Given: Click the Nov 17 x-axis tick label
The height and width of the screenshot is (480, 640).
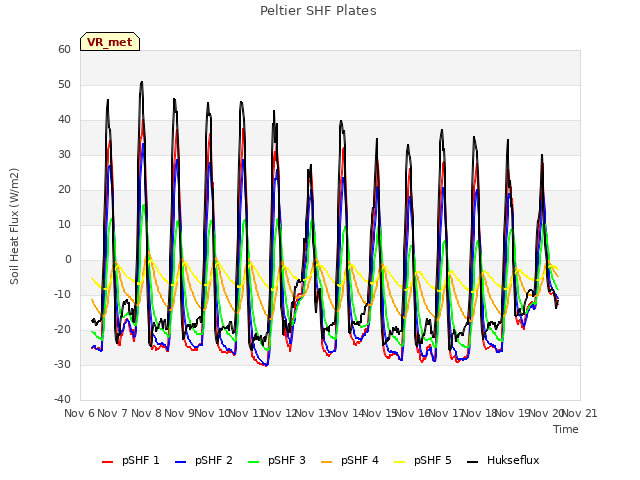Looking at the screenshot, I should click(x=446, y=413).
